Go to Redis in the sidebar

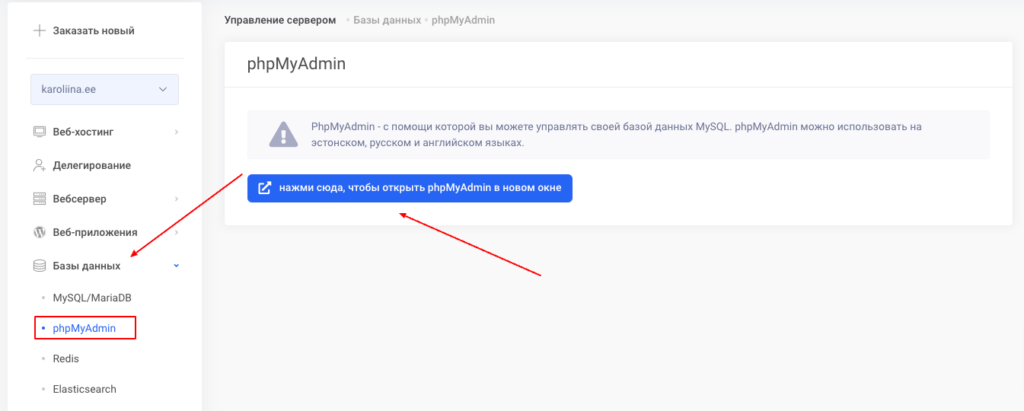(66, 358)
